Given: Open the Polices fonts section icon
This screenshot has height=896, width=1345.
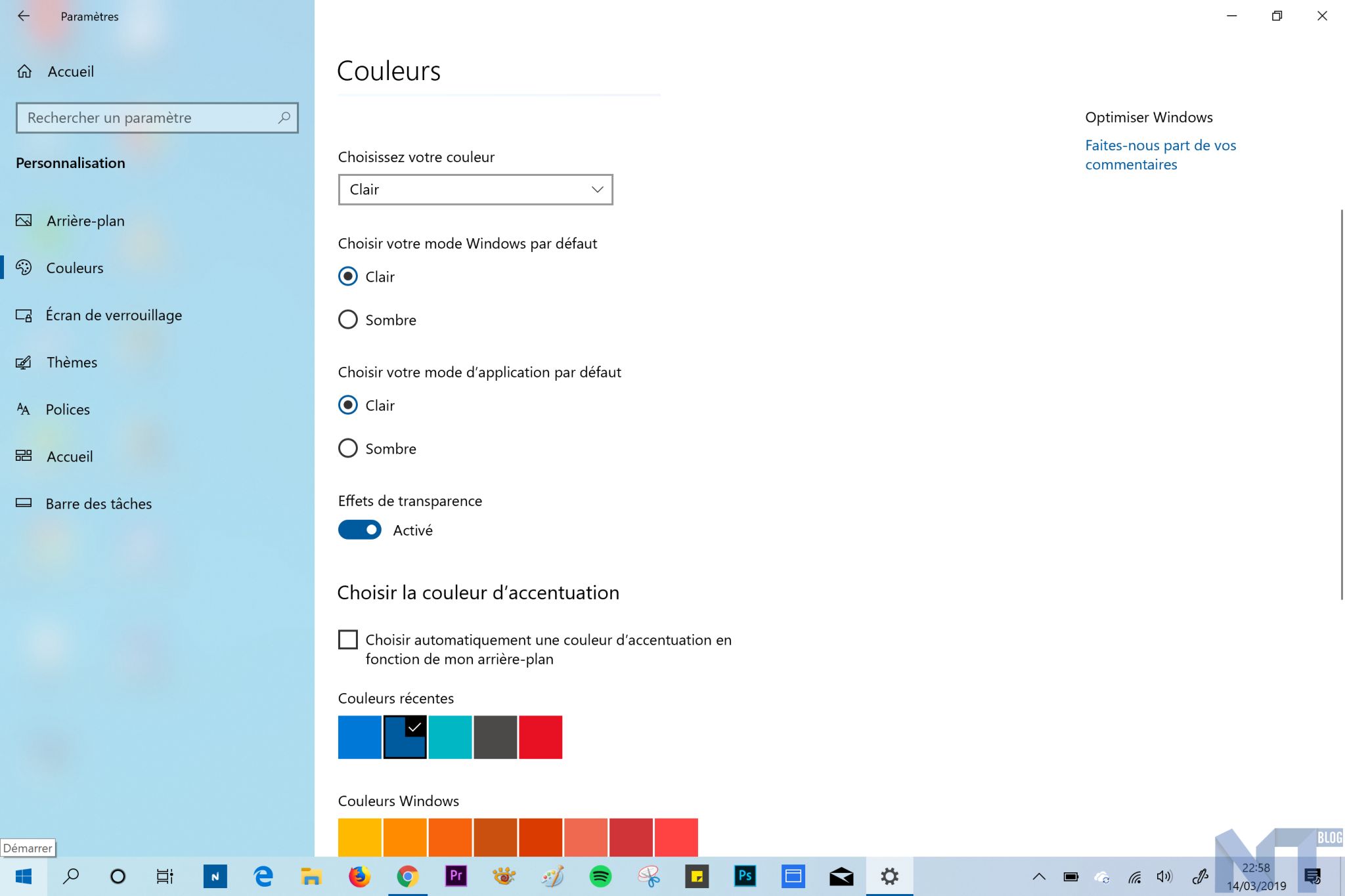Looking at the screenshot, I should click(24, 410).
